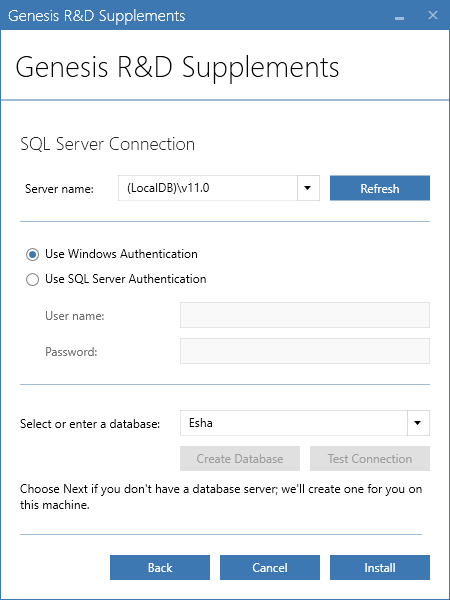Start installation with the Install button

point(380,567)
